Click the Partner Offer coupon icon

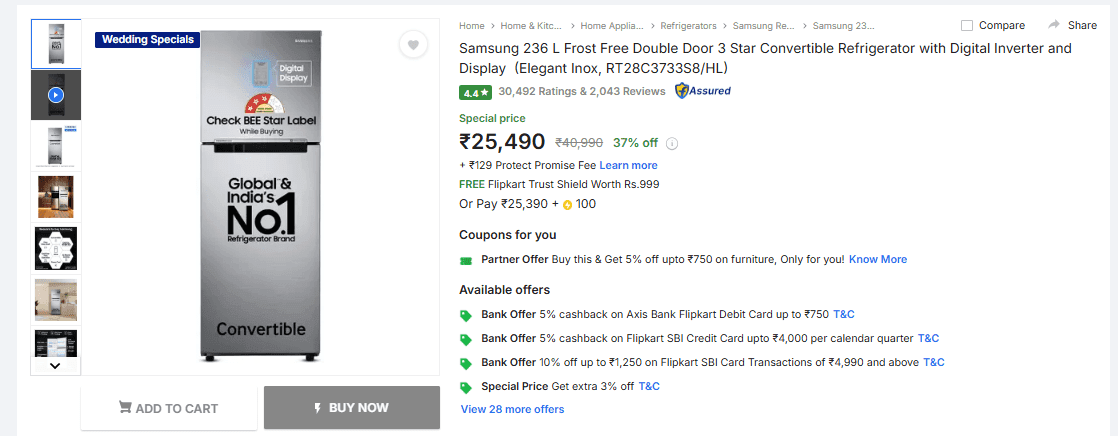pyautogui.click(x=465, y=260)
